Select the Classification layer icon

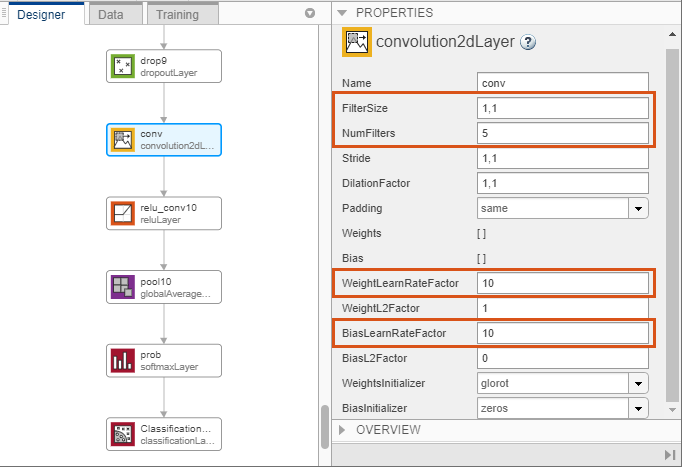123,434
